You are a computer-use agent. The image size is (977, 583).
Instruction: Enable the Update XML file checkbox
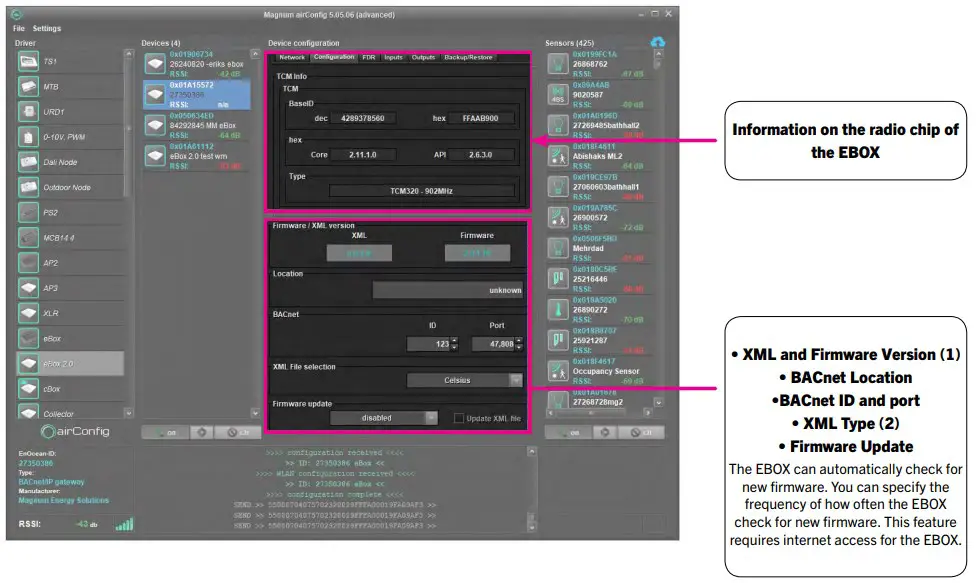[459, 418]
